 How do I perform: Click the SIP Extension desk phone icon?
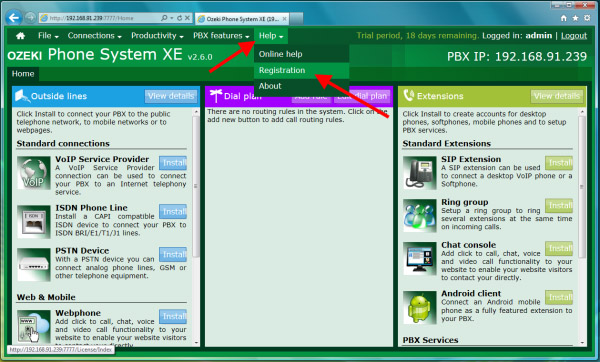[420, 173]
